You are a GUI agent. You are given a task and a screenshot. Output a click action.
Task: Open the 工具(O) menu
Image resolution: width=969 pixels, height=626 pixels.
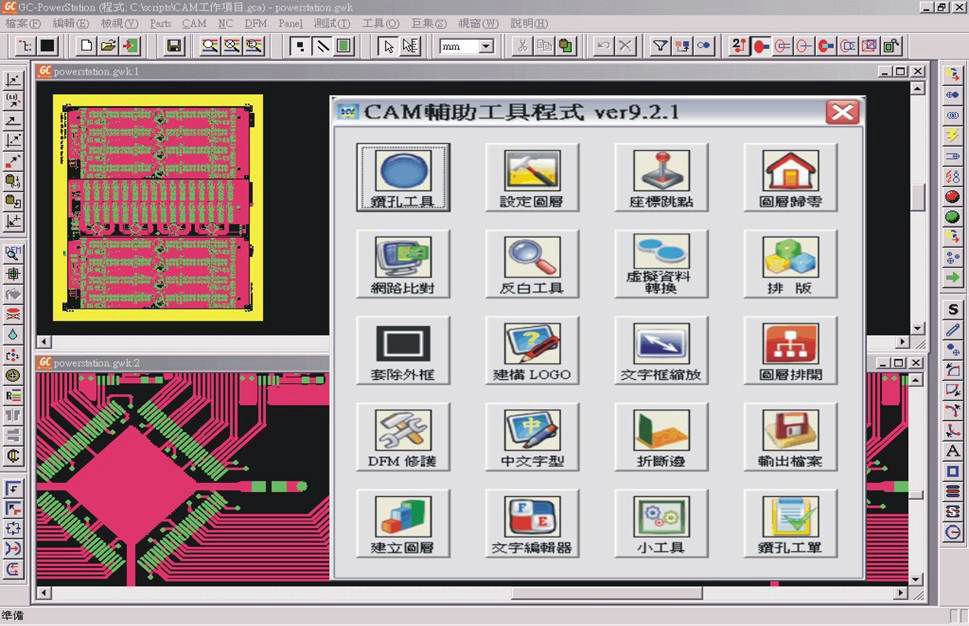coord(380,23)
